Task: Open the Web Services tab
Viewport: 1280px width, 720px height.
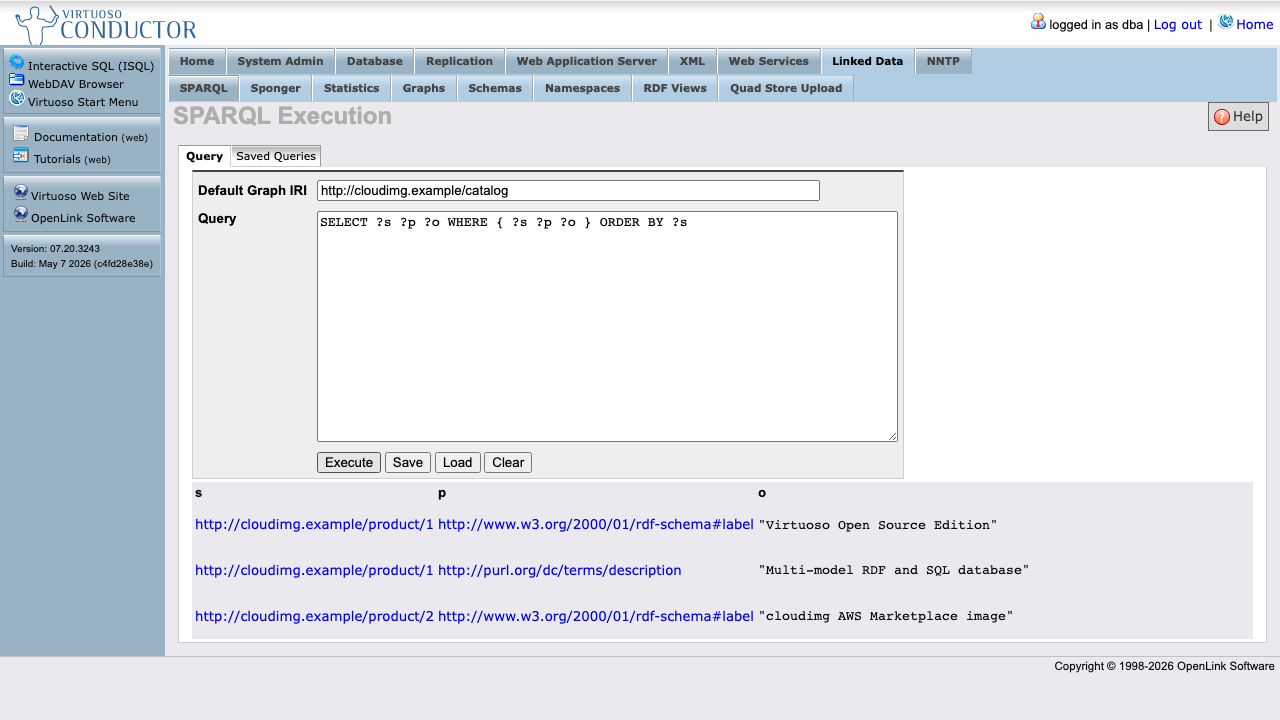Action: [768, 61]
